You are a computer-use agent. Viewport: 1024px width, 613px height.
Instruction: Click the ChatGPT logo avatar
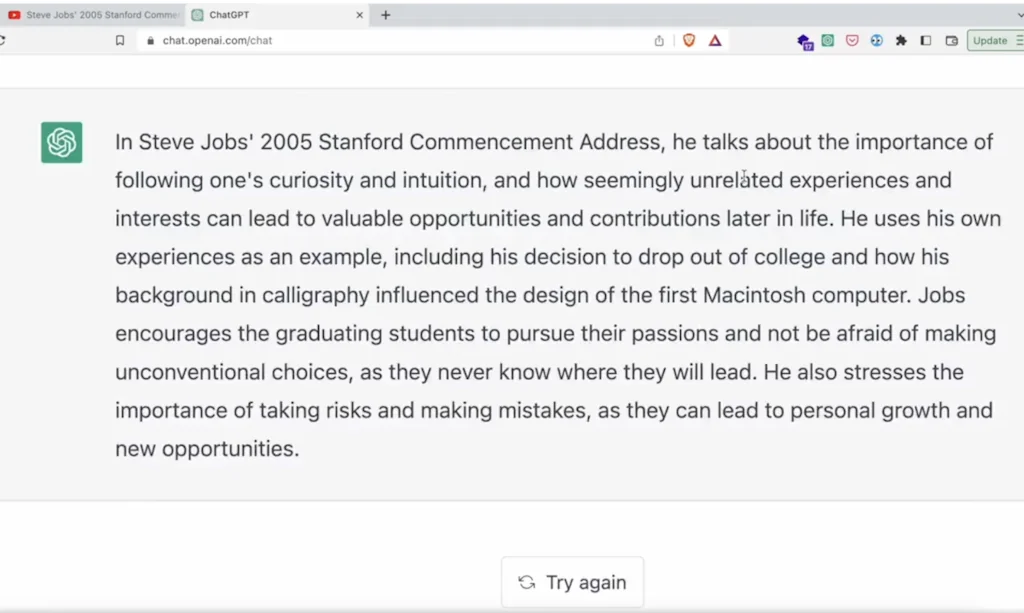pyautogui.click(x=61, y=142)
